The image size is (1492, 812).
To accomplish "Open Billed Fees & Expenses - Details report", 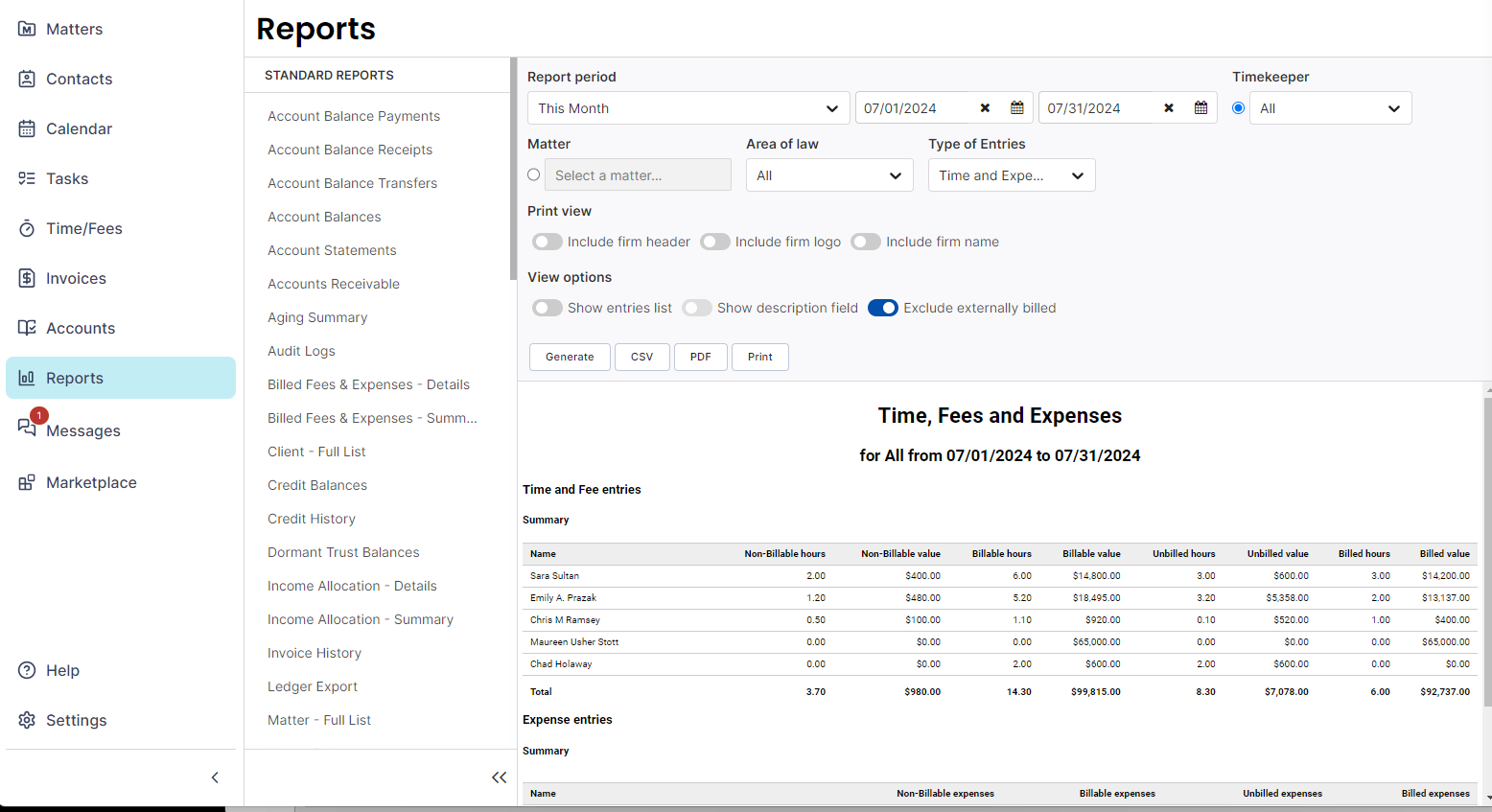I will (368, 384).
